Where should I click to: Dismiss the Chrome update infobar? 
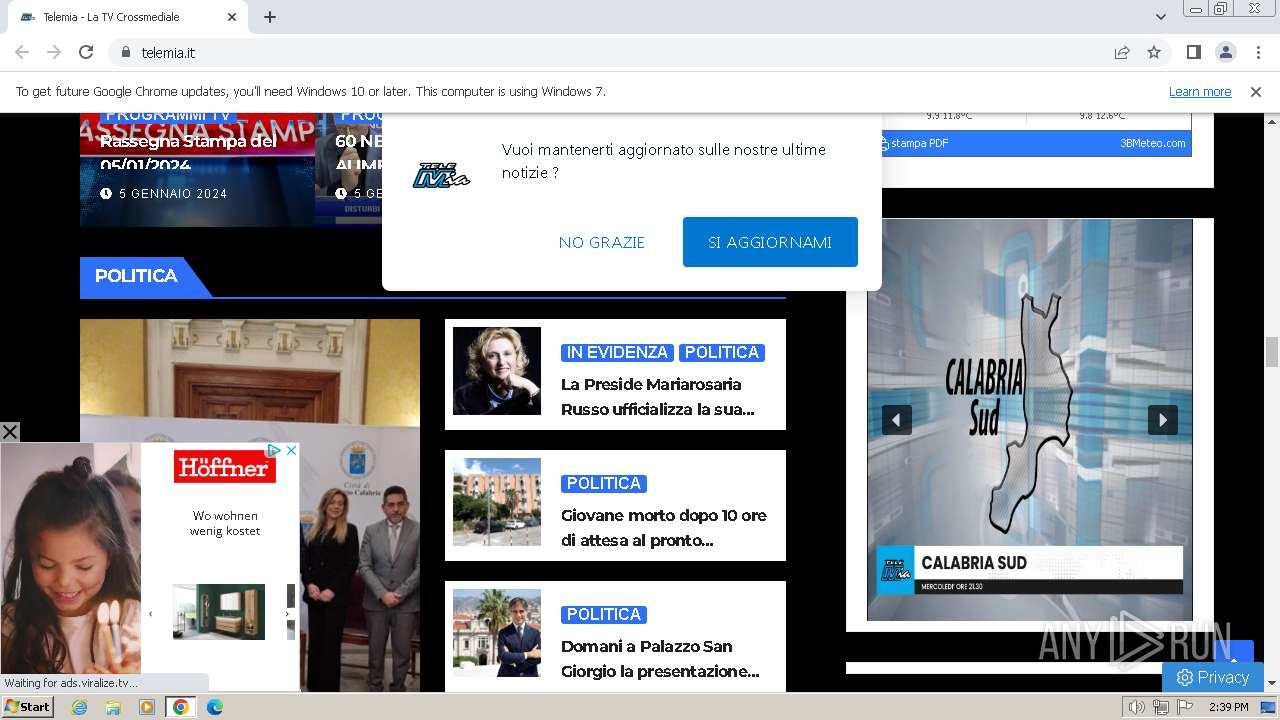coord(1256,91)
